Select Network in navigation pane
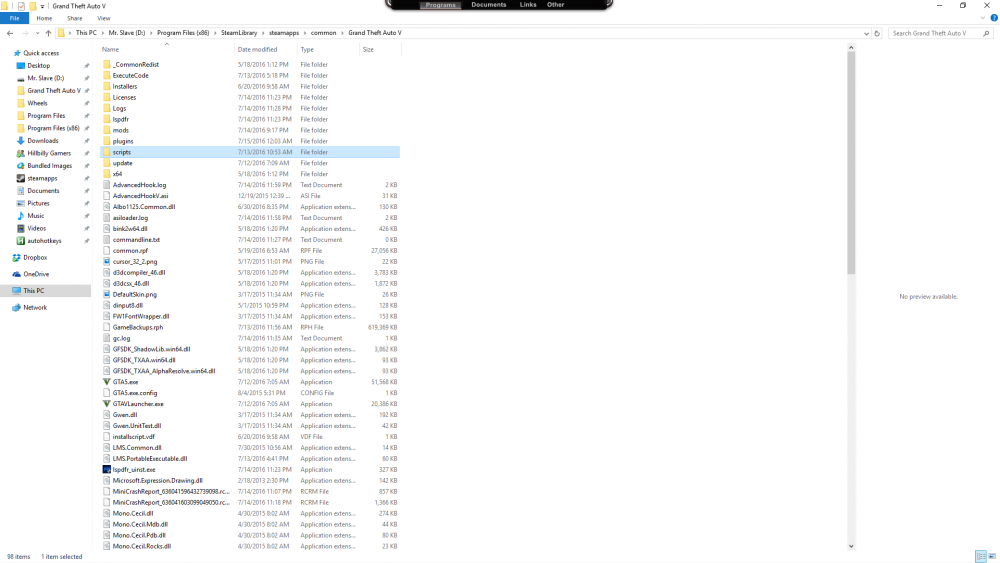The height and width of the screenshot is (563, 1000). 35,307
